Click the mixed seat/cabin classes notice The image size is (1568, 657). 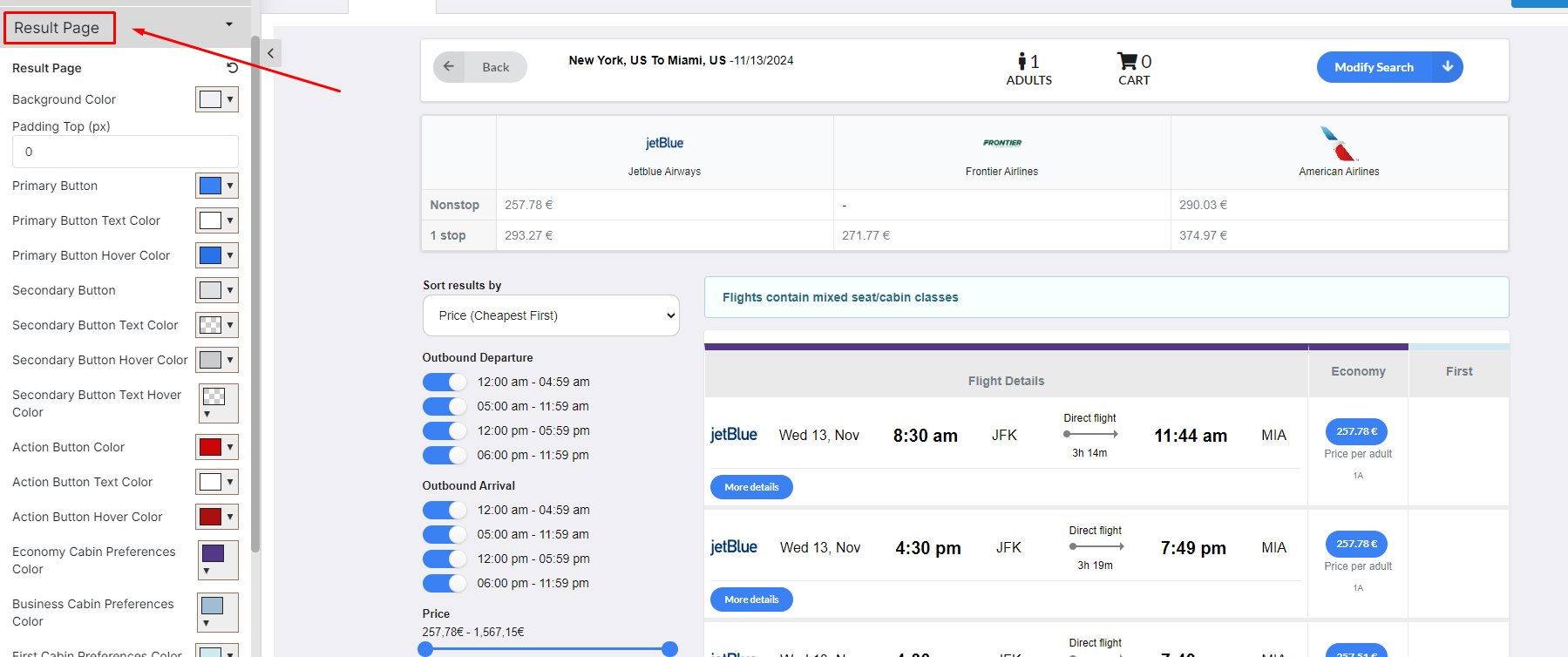click(x=1107, y=297)
